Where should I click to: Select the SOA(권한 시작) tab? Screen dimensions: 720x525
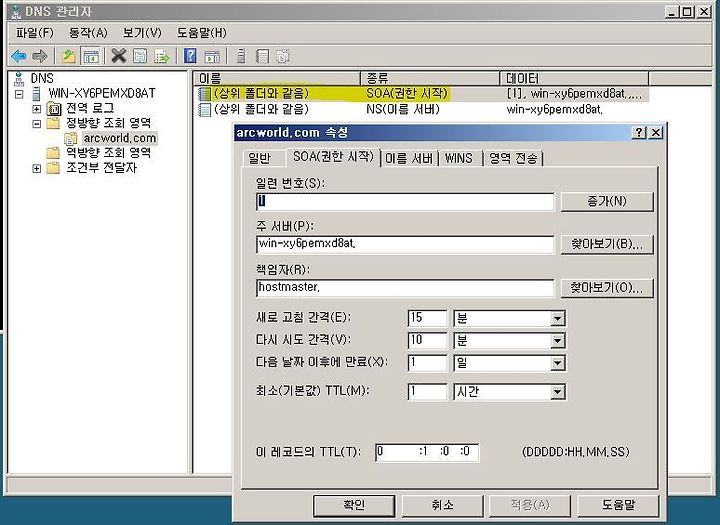[333, 157]
